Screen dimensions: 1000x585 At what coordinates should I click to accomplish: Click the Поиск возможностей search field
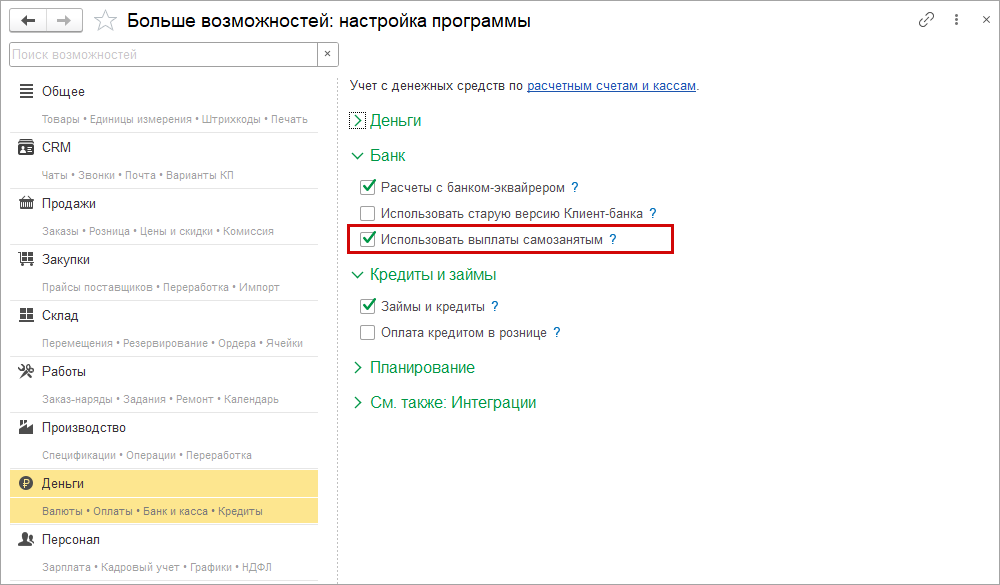(163, 53)
